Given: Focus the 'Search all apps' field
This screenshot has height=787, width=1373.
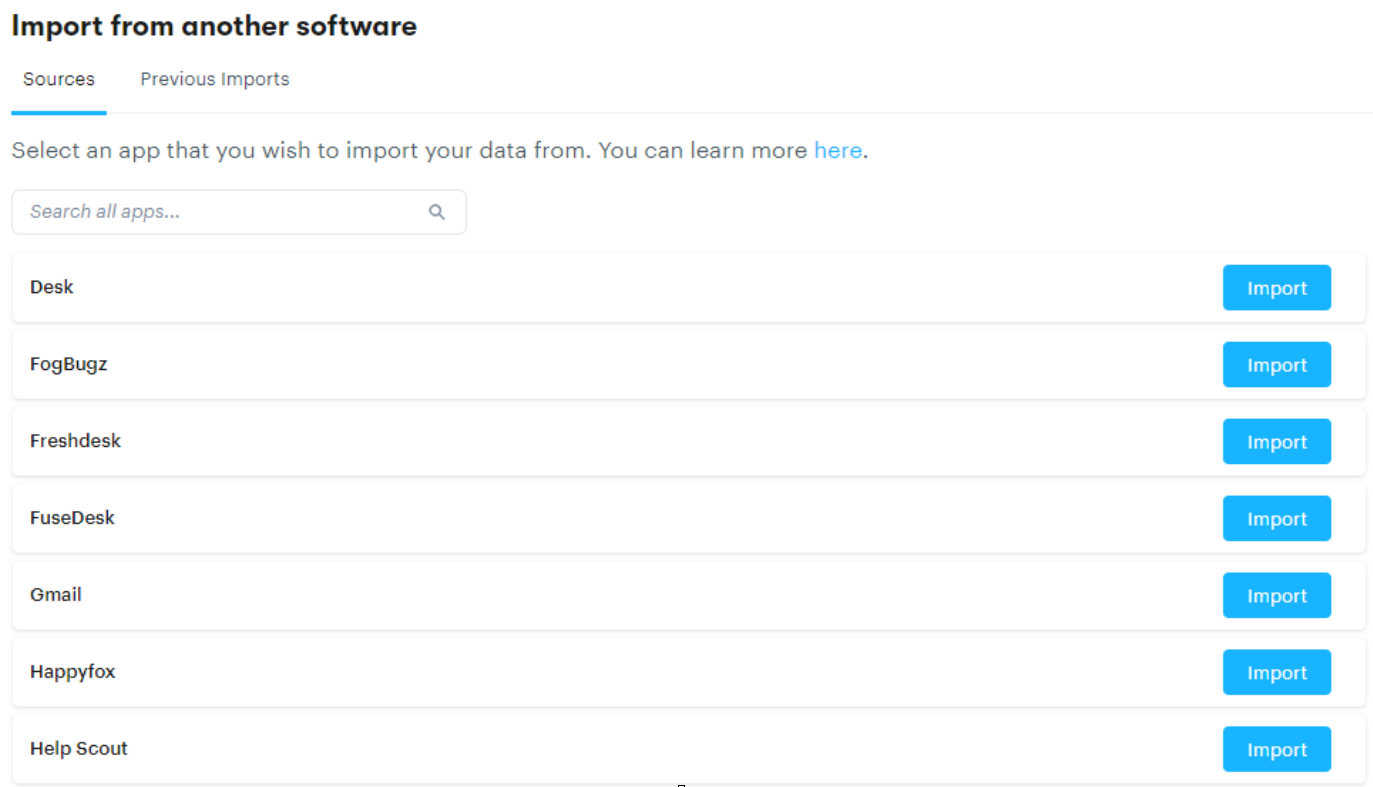Looking at the screenshot, I should [239, 212].
